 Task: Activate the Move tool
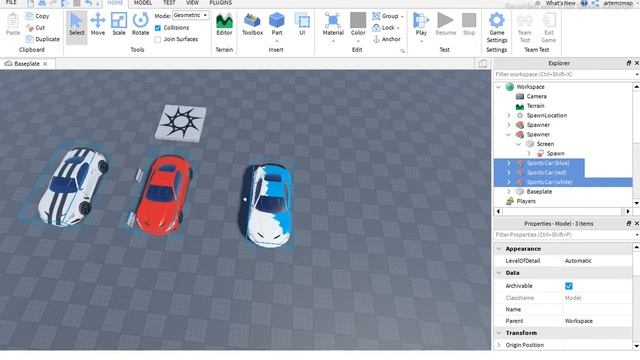tap(98, 24)
